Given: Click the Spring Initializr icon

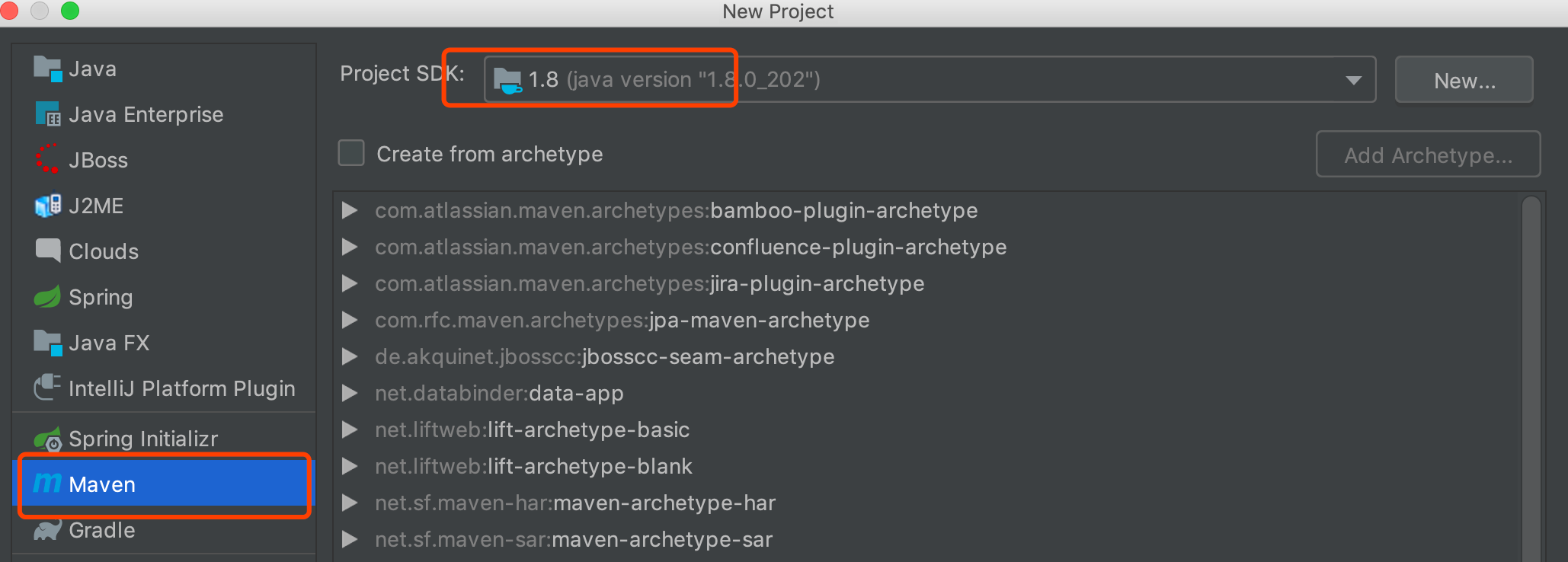Looking at the screenshot, I should pyautogui.click(x=48, y=439).
